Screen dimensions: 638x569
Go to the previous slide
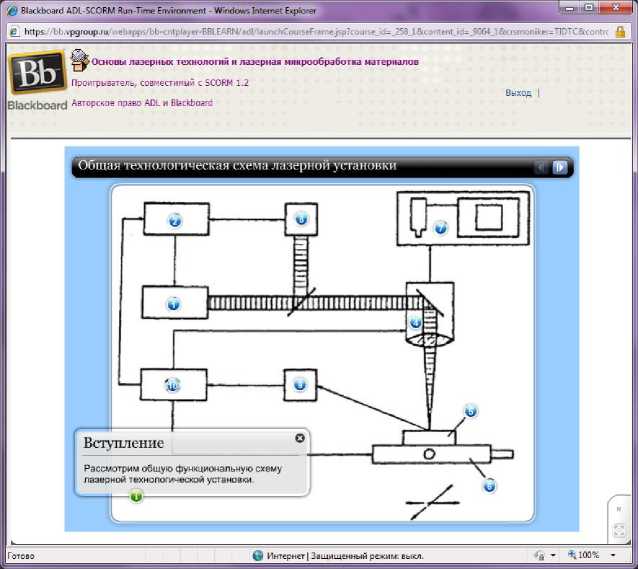click(x=541, y=167)
